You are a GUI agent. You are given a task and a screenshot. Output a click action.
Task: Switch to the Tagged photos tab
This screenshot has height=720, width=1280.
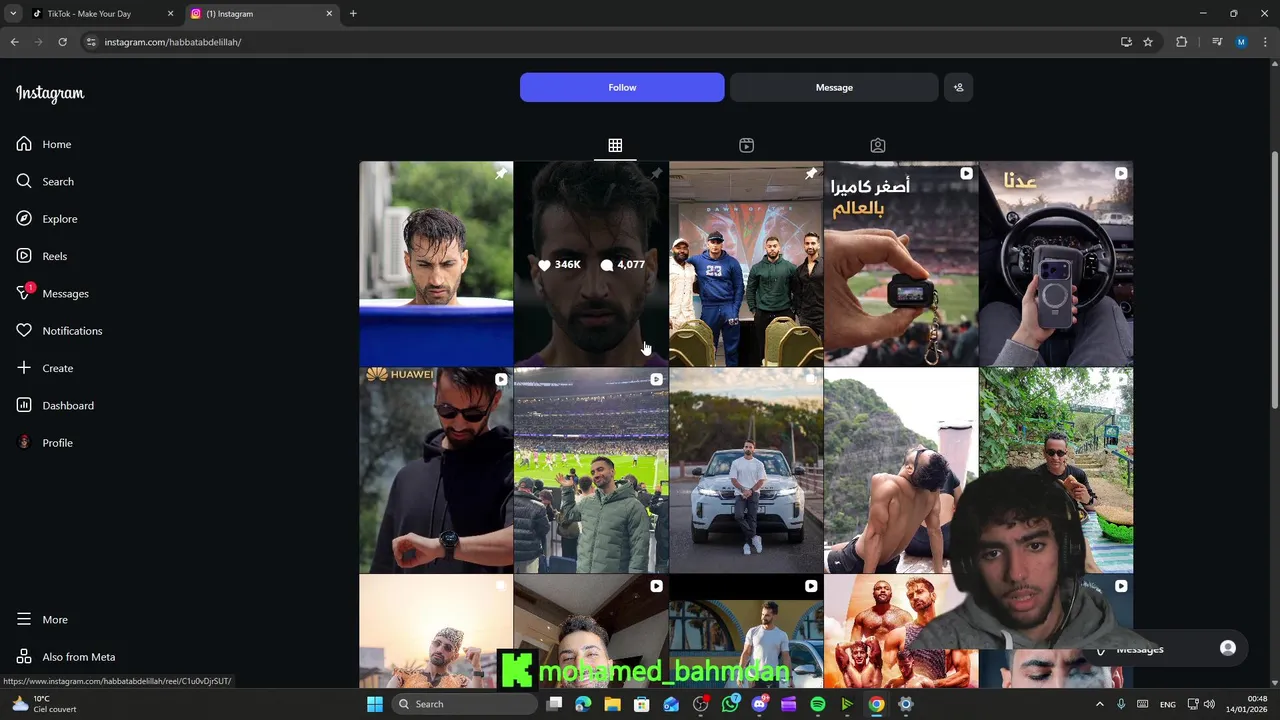coord(877,145)
